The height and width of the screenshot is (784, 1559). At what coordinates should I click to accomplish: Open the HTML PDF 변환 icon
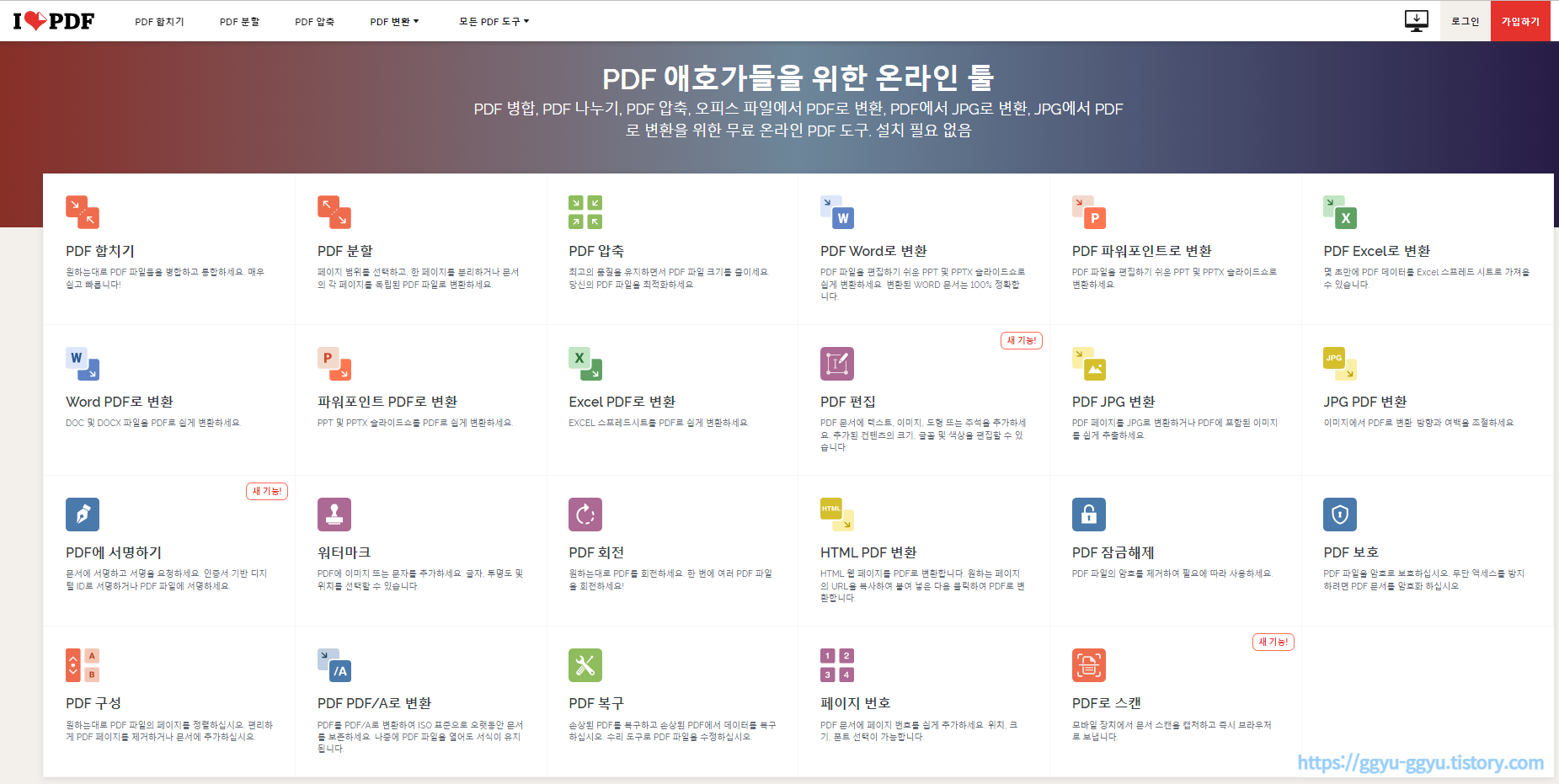click(x=837, y=514)
